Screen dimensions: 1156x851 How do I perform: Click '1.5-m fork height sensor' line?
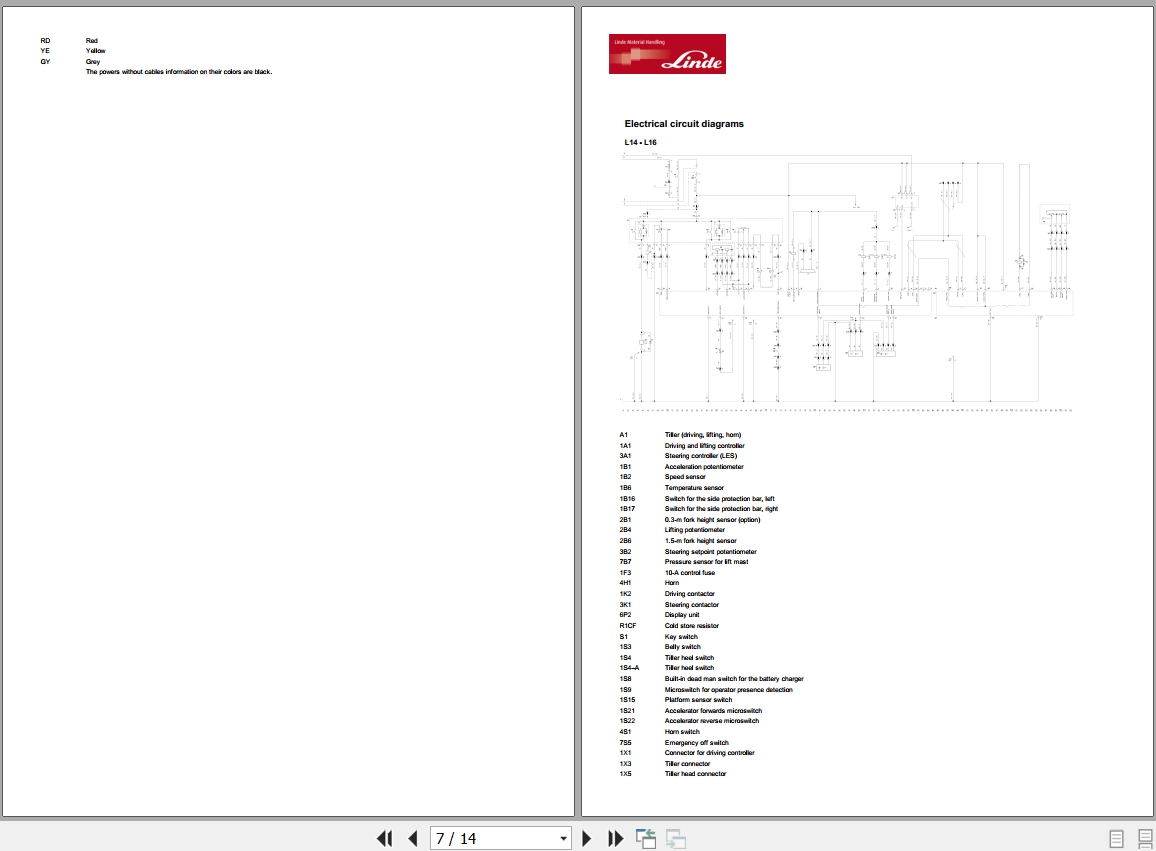click(x=700, y=541)
